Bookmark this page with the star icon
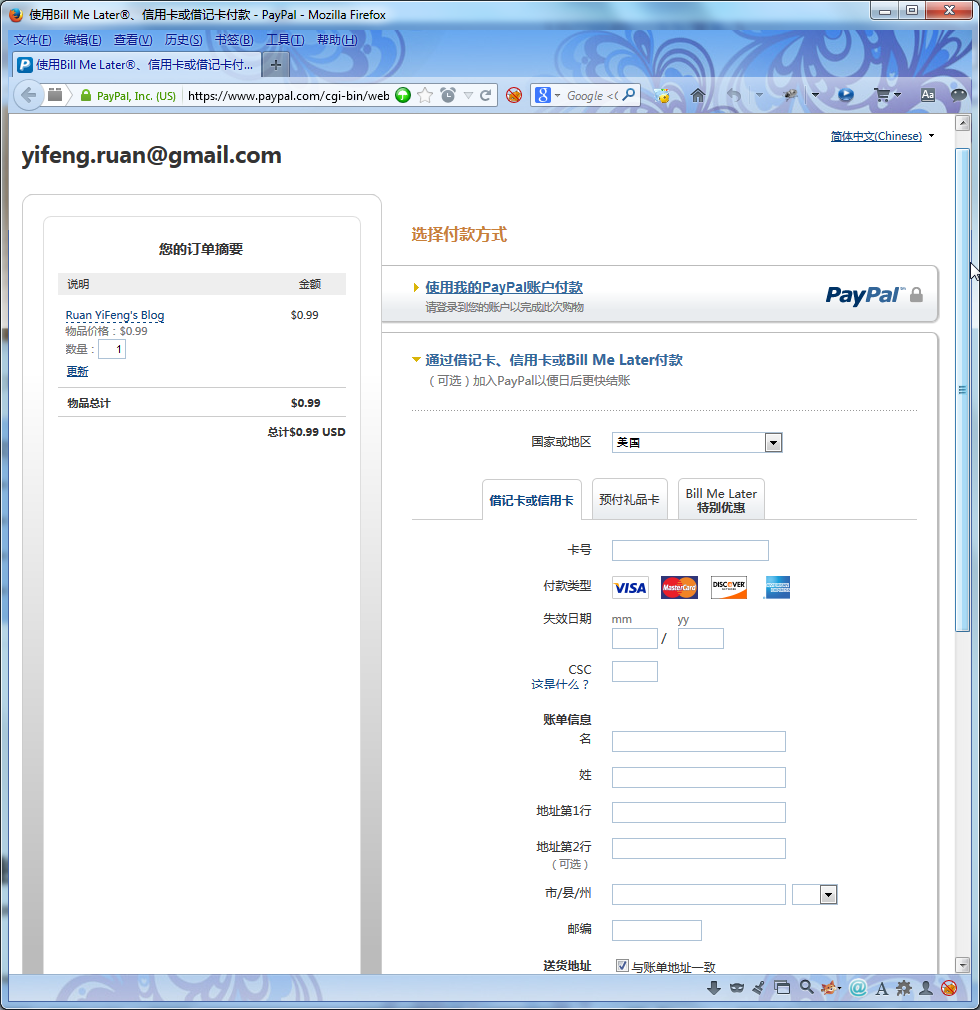 tap(425, 95)
